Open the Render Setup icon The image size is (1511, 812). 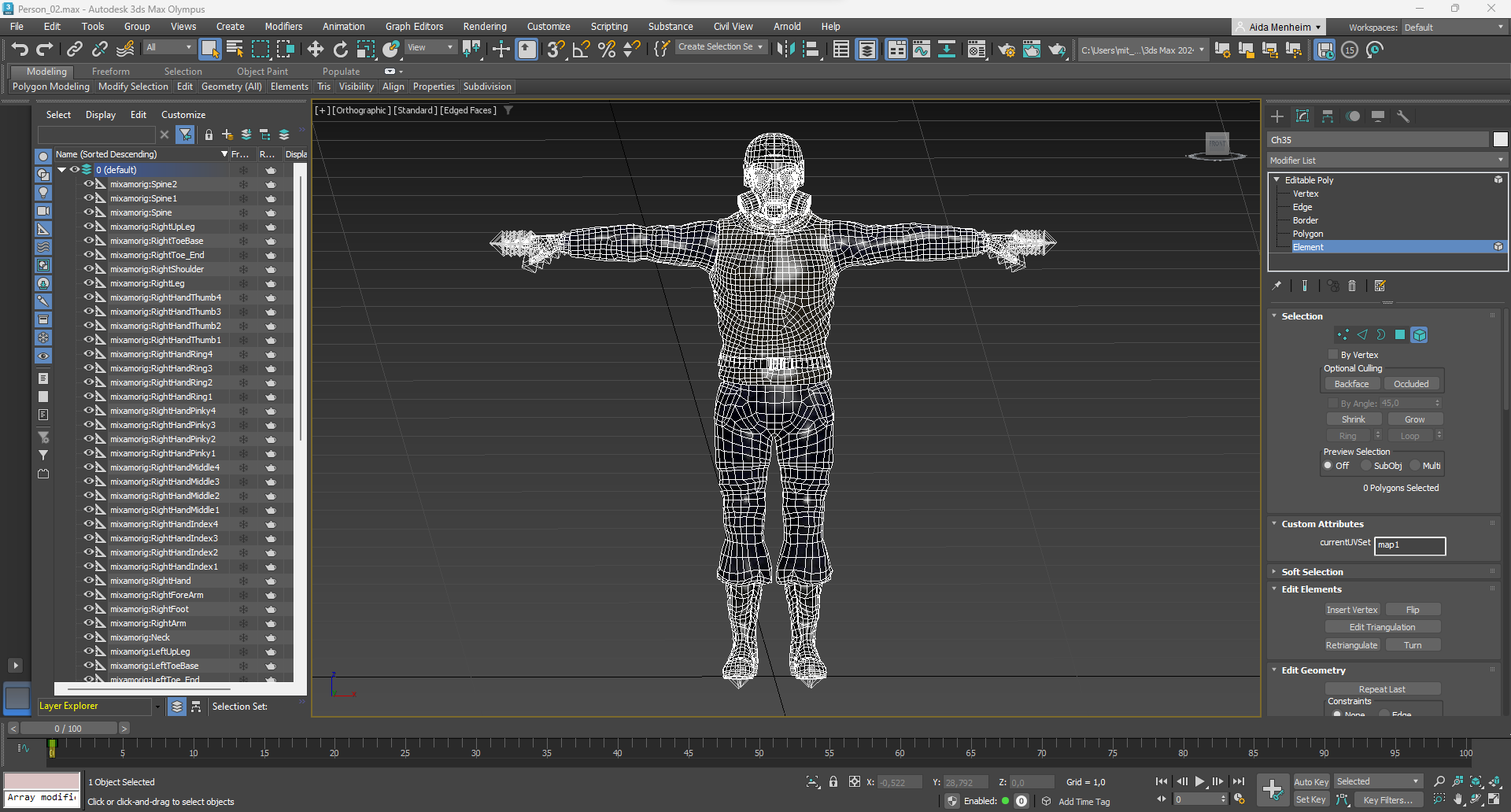(x=1007, y=50)
